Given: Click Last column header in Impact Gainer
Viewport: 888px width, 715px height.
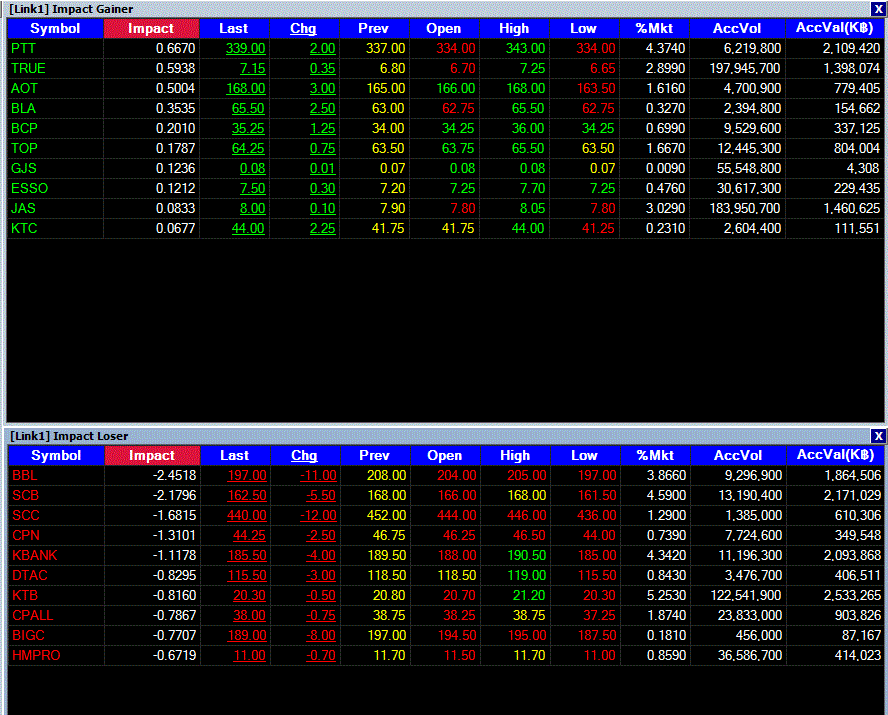Looking at the screenshot, I should tap(234, 29).
